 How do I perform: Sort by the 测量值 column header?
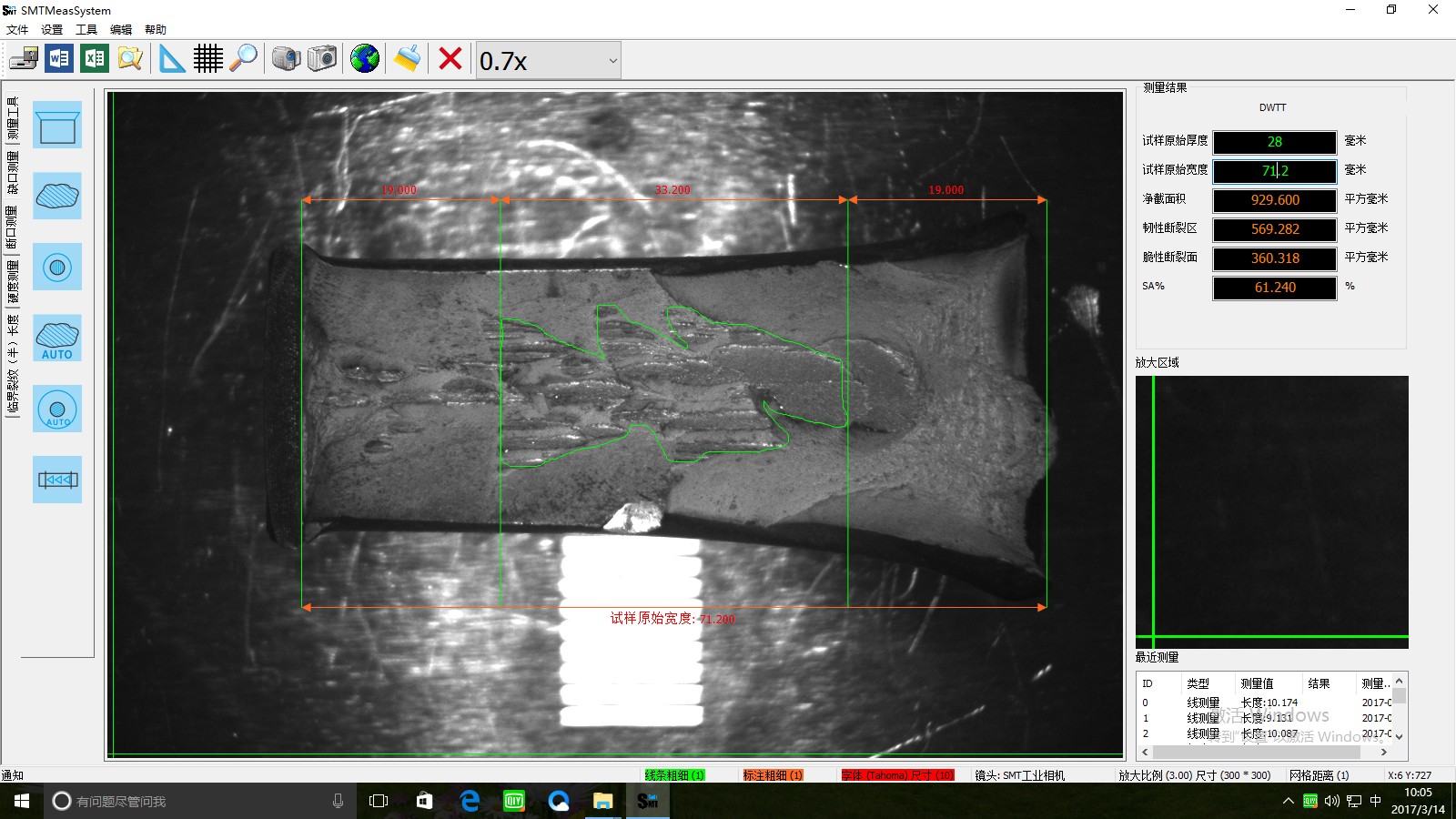coord(1268,683)
